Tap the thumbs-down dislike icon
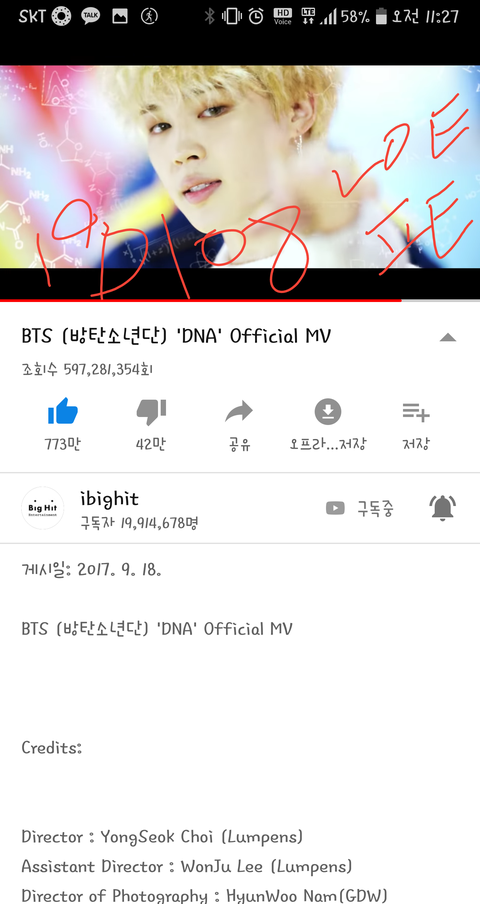The image size is (480, 904). [151, 411]
